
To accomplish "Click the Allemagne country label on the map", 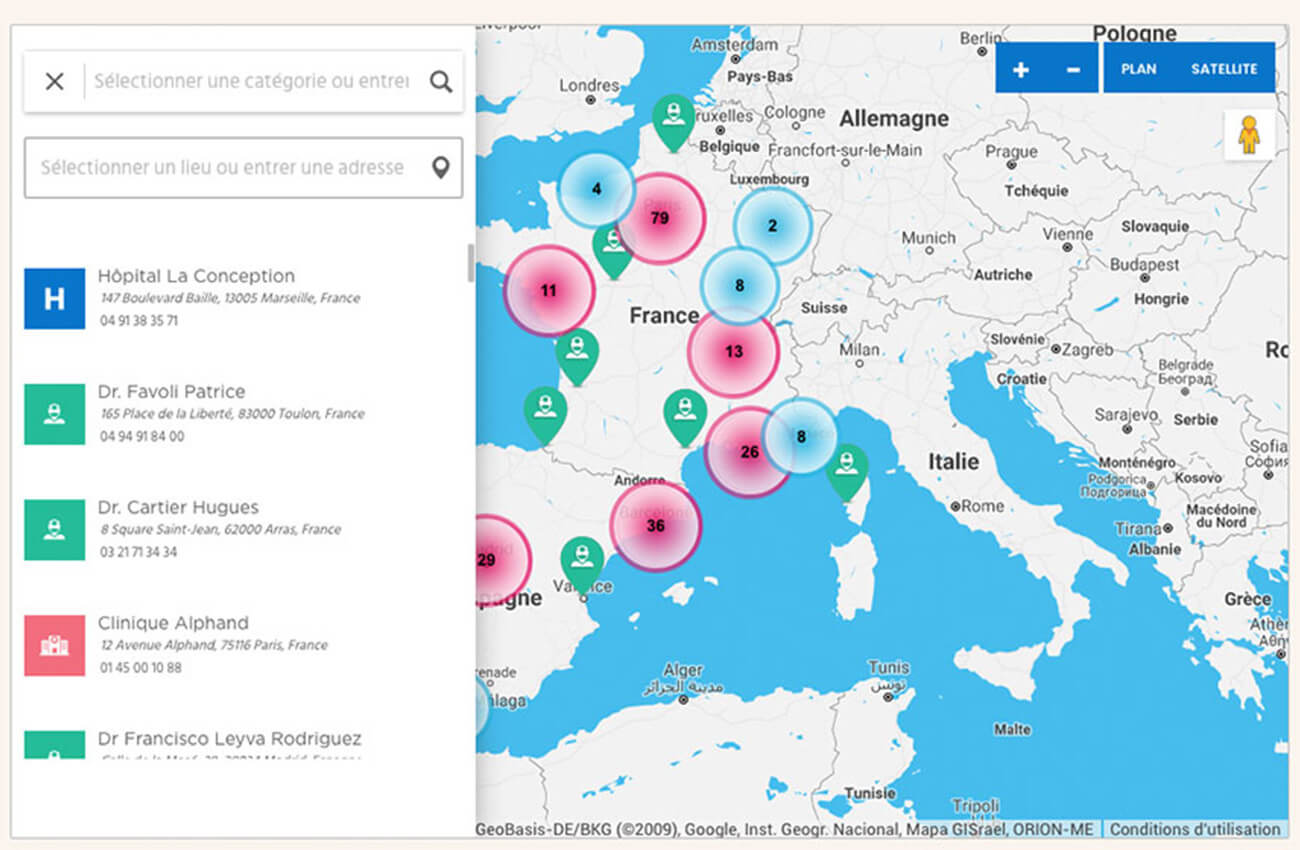I will (x=894, y=119).
